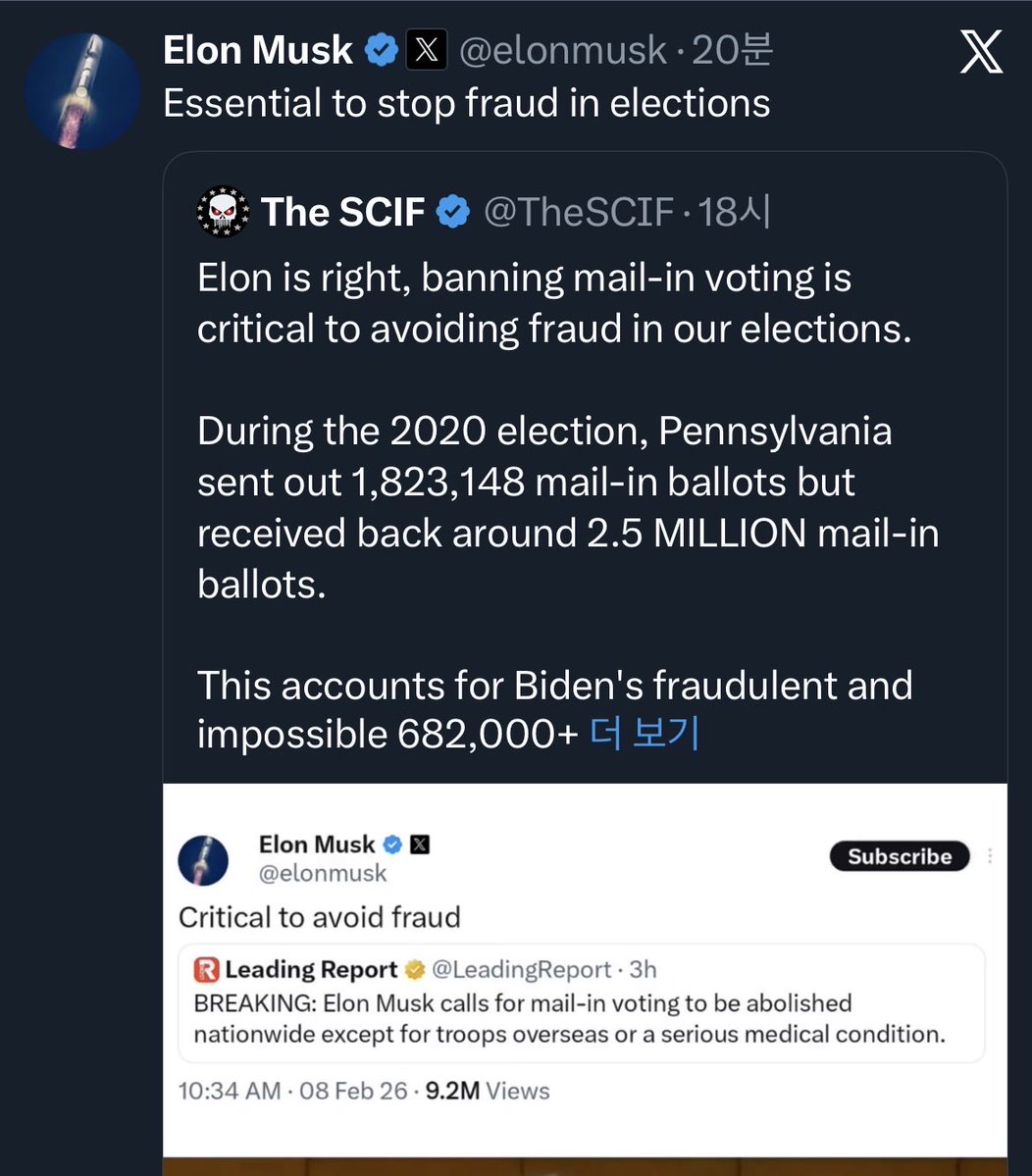Click the @LeadingReport handle
Image resolution: width=1032 pixels, height=1176 pixels.
522,970
